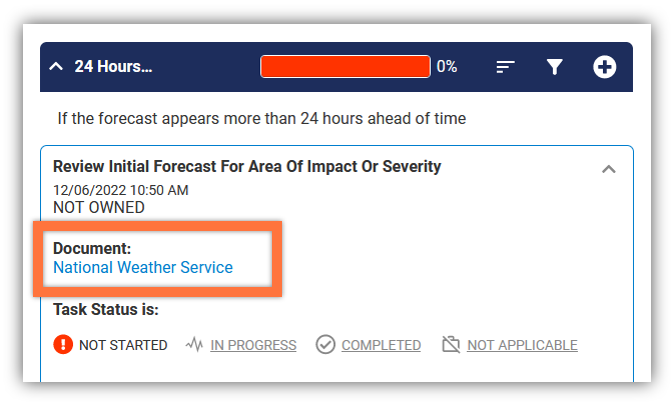This screenshot has width=672, height=404.
Task: Click the Not Applicable crossed briefcase icon
Action: click(x=451, y=344)
